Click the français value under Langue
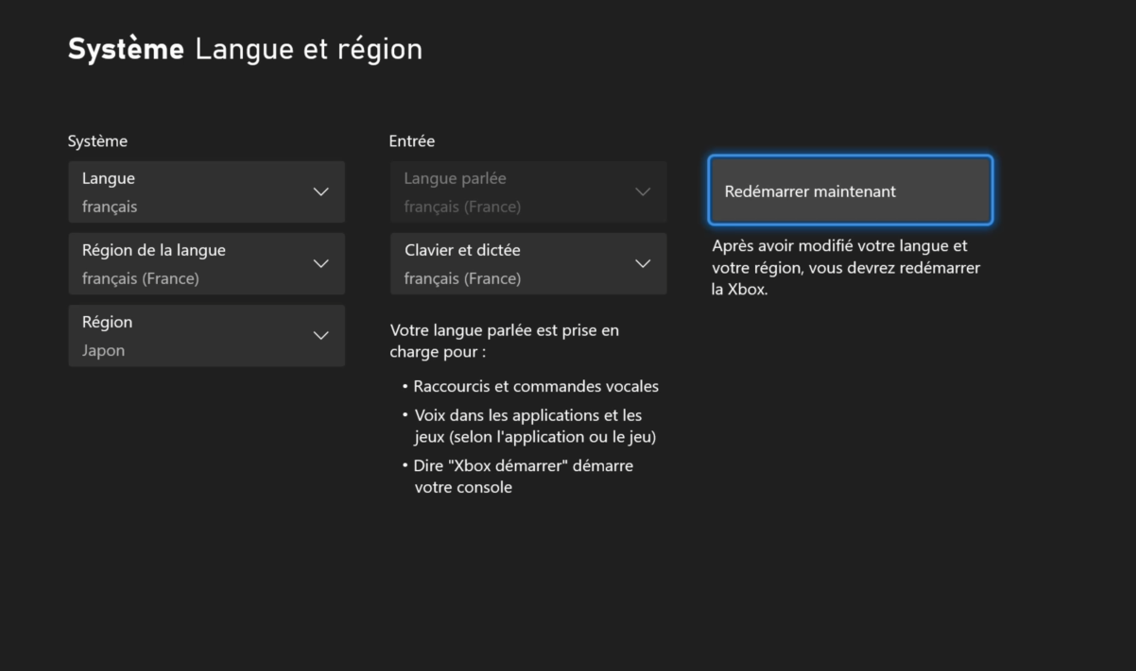Viewport: 1136px width, 671px height. coord(110,207)
